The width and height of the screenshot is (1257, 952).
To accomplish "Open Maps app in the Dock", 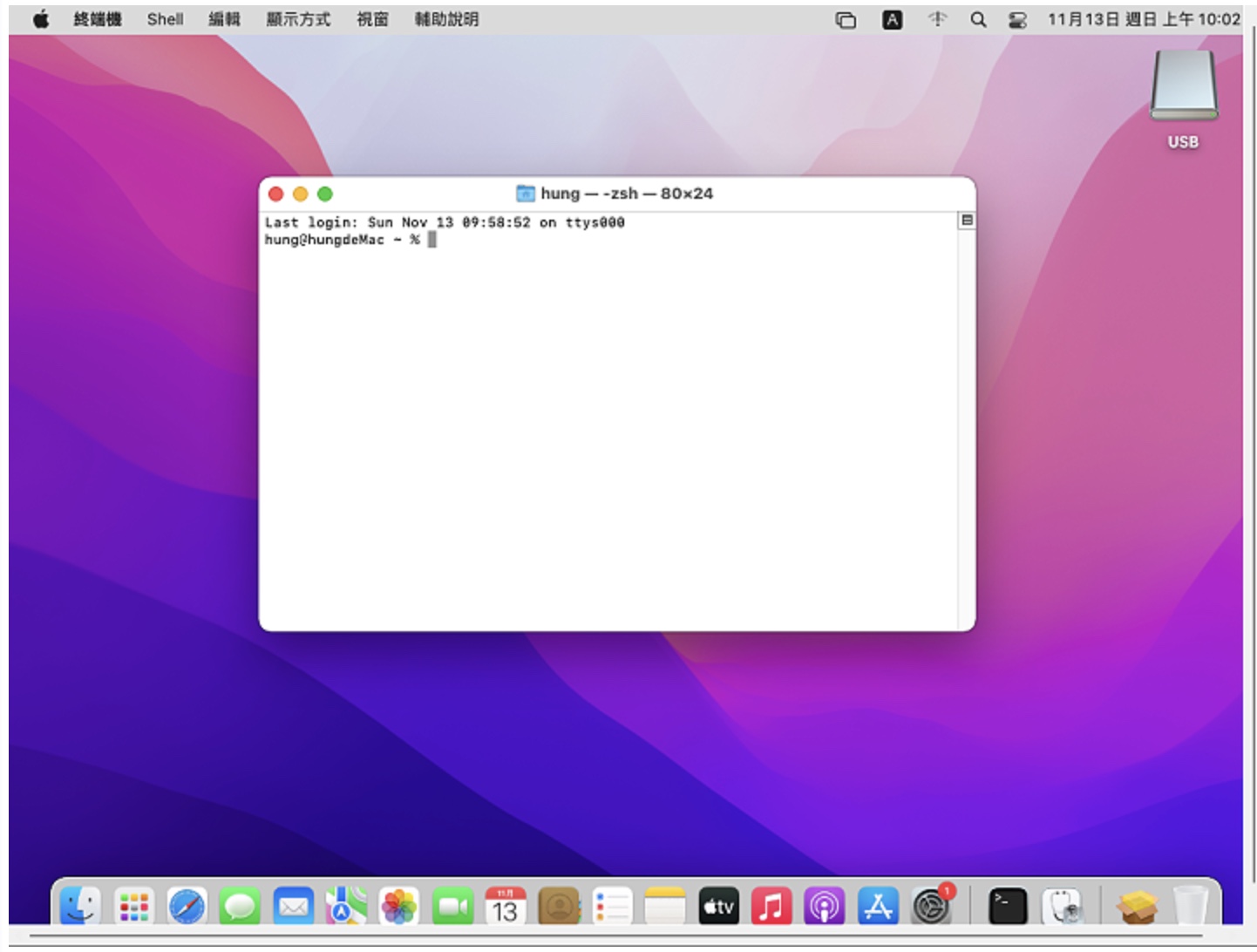I will pyautogui.click(x=346, y=907).
